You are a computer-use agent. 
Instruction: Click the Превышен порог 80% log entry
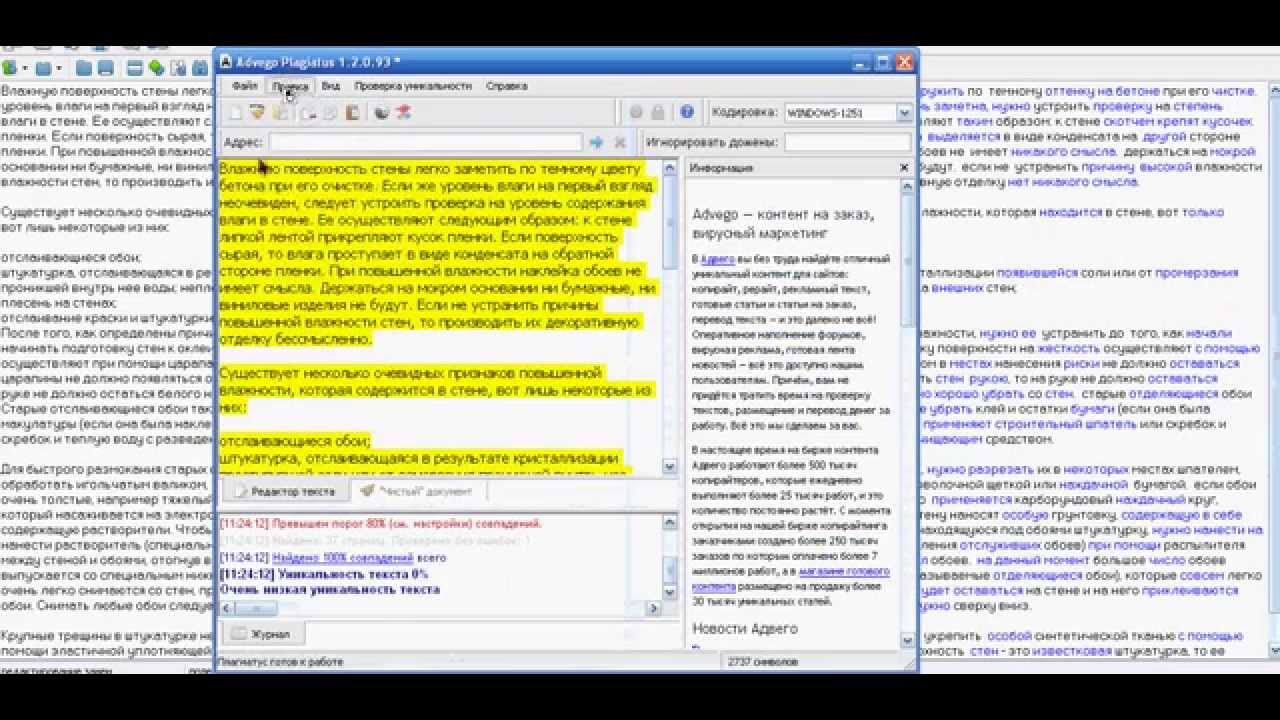pyautogui.click(x=380, y=523)
